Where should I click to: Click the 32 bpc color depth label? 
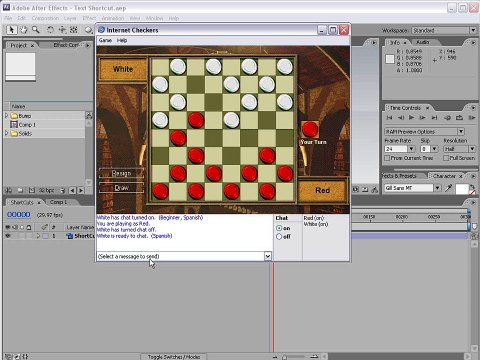[46, 190]
